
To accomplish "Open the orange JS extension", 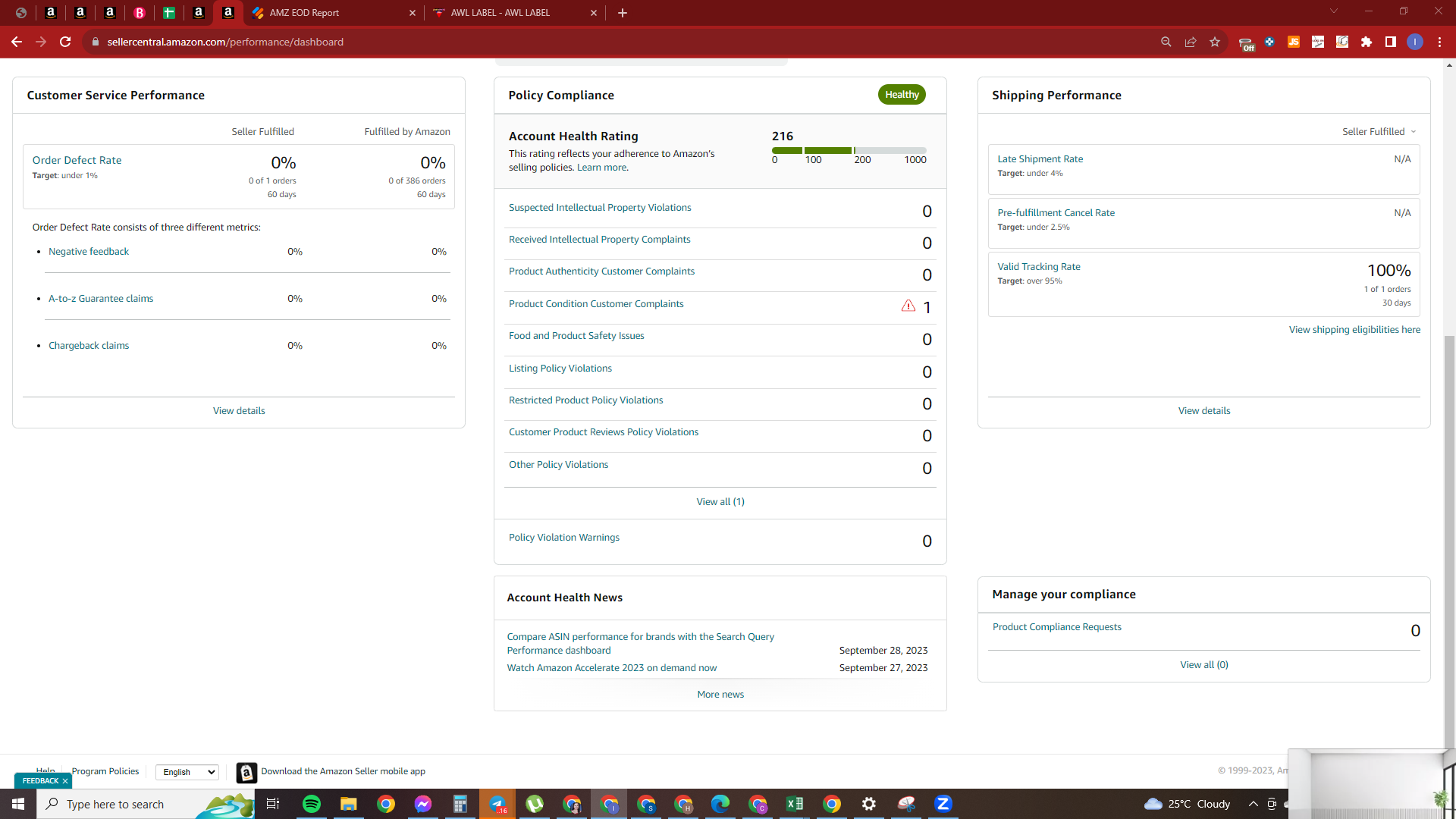I will pyautogui.click(x=1294, y=42).
